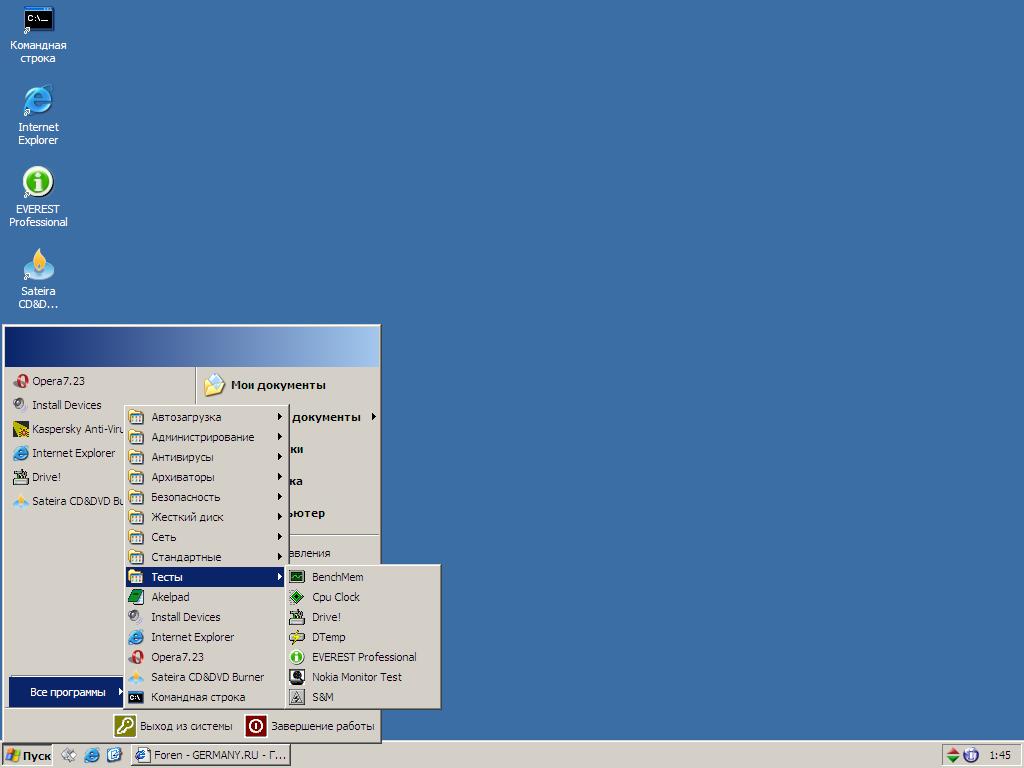The image size is (1024, 768).
Task: Click the Завершение работы button
Action: pos(310,726)
